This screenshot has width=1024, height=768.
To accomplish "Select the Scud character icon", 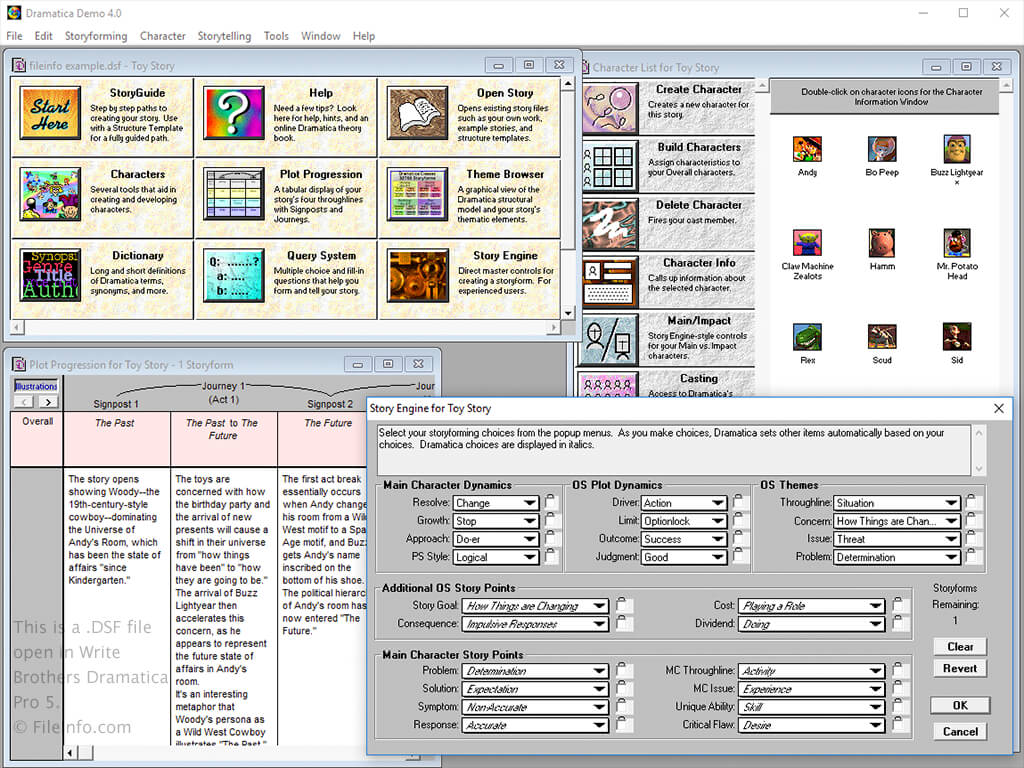I will coord(882,337).
